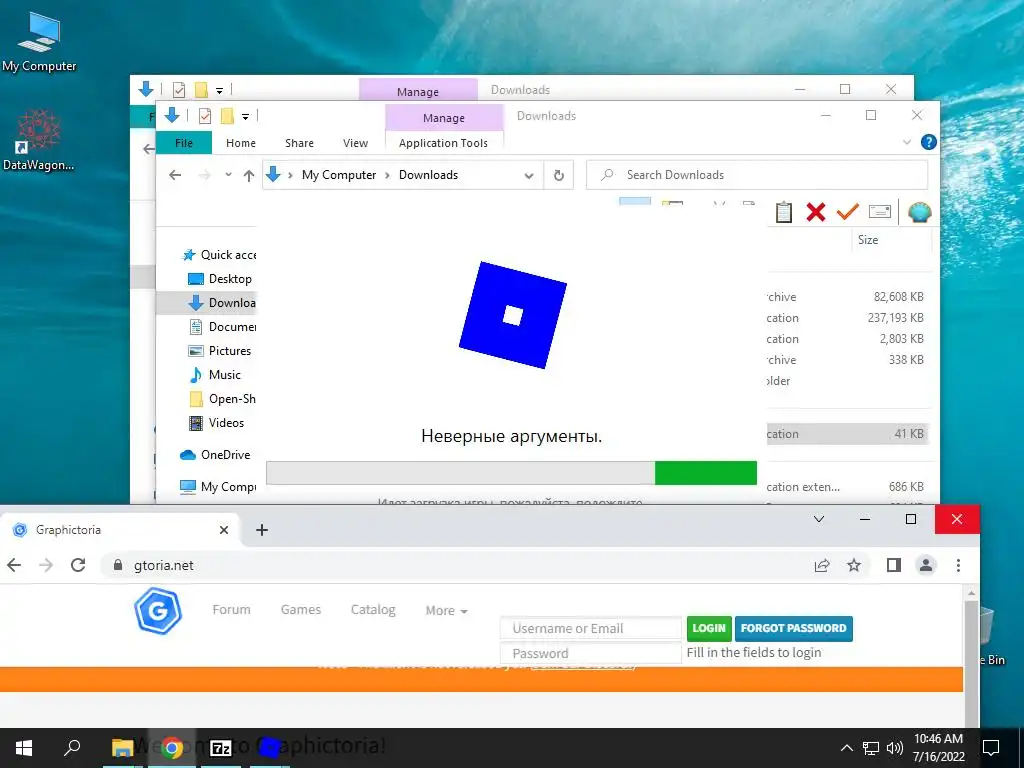Open the notification center icon

[x=991, y=748]
